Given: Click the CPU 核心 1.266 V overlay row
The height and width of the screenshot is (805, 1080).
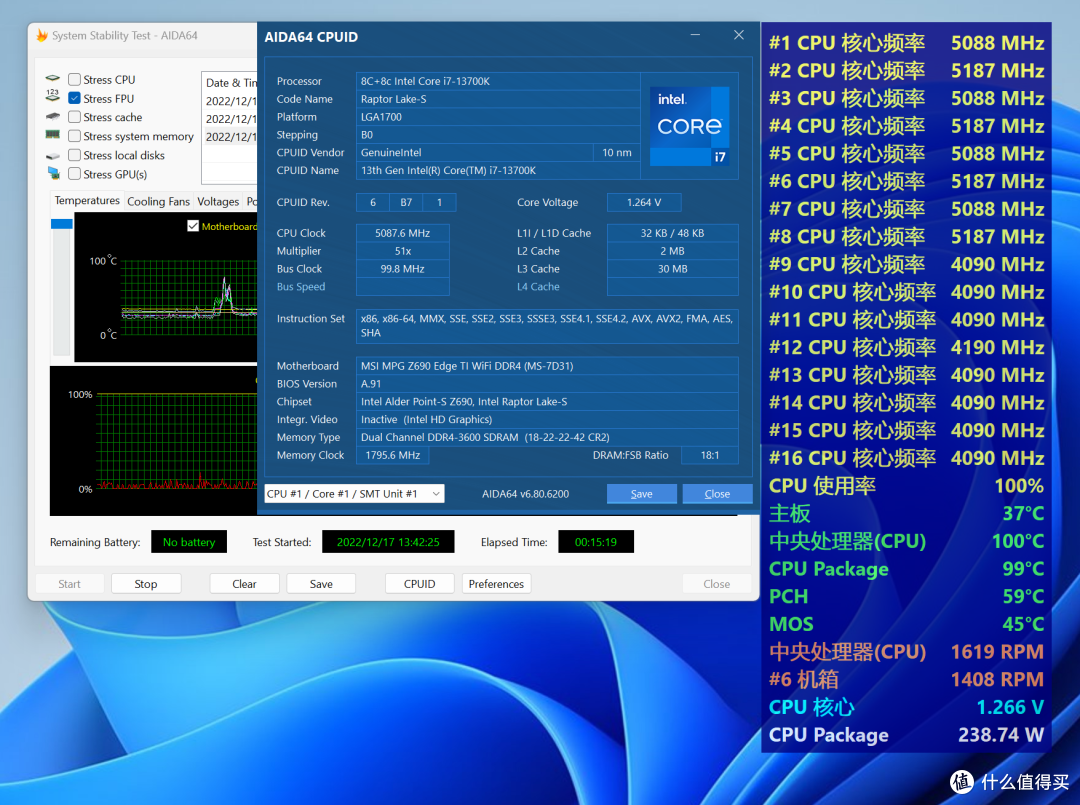Looking at the screenshot, I should [906, 707].
